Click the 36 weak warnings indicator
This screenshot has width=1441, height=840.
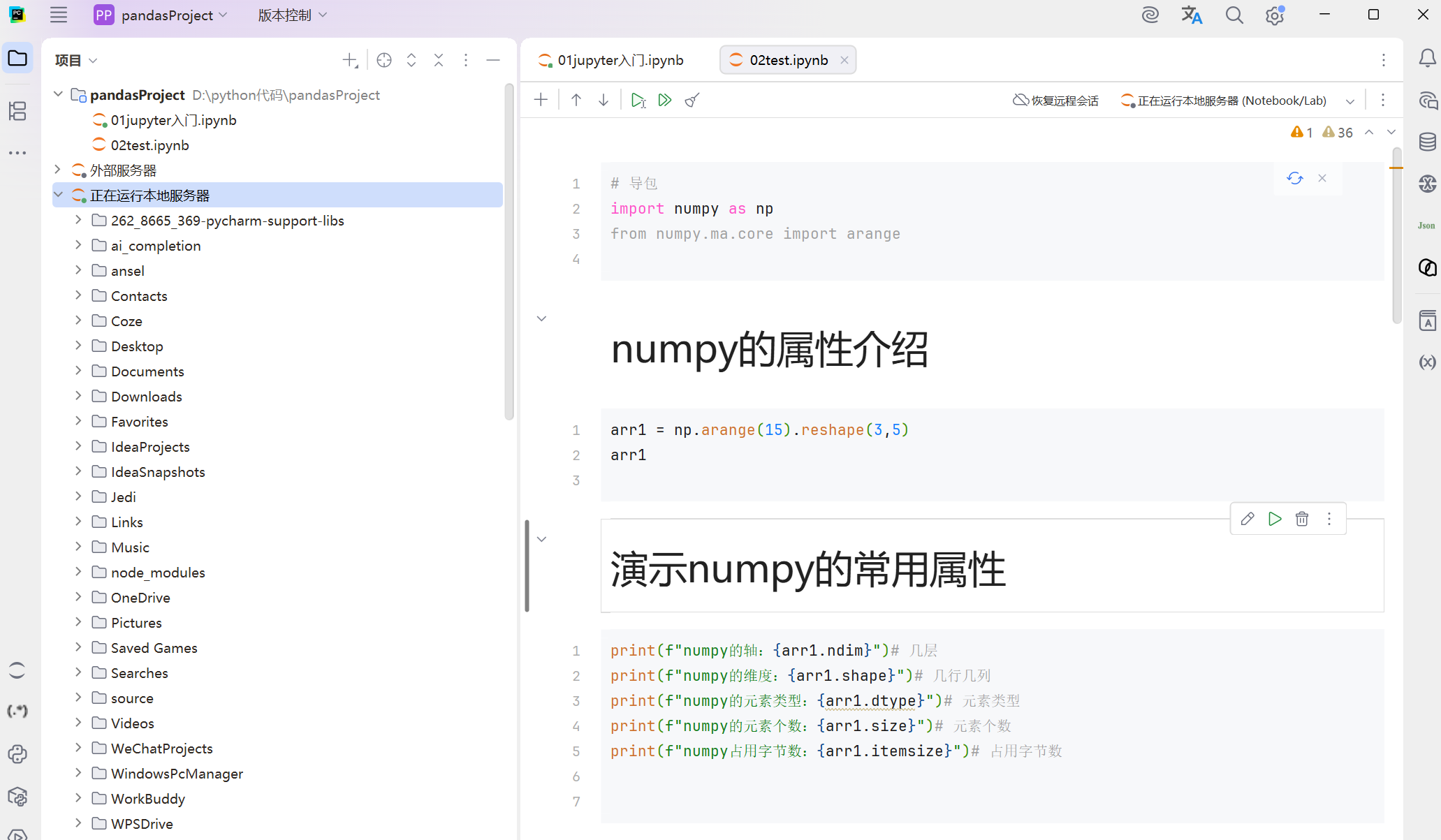click(1338, 132)
